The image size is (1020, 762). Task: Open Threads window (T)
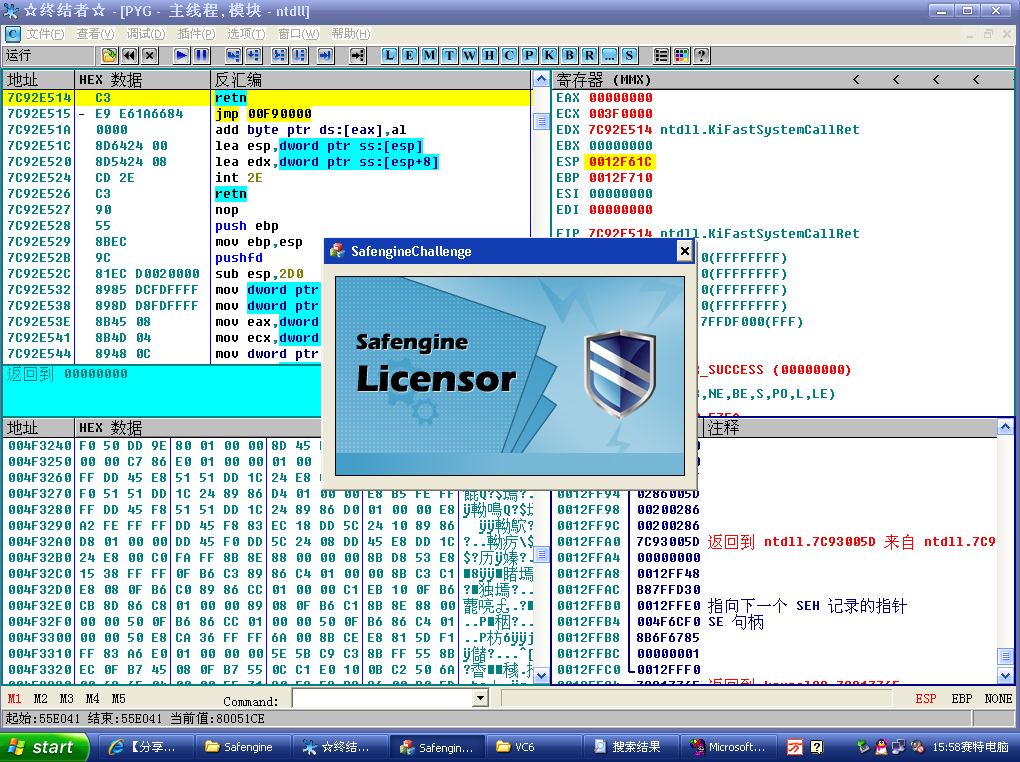(450, 55)
